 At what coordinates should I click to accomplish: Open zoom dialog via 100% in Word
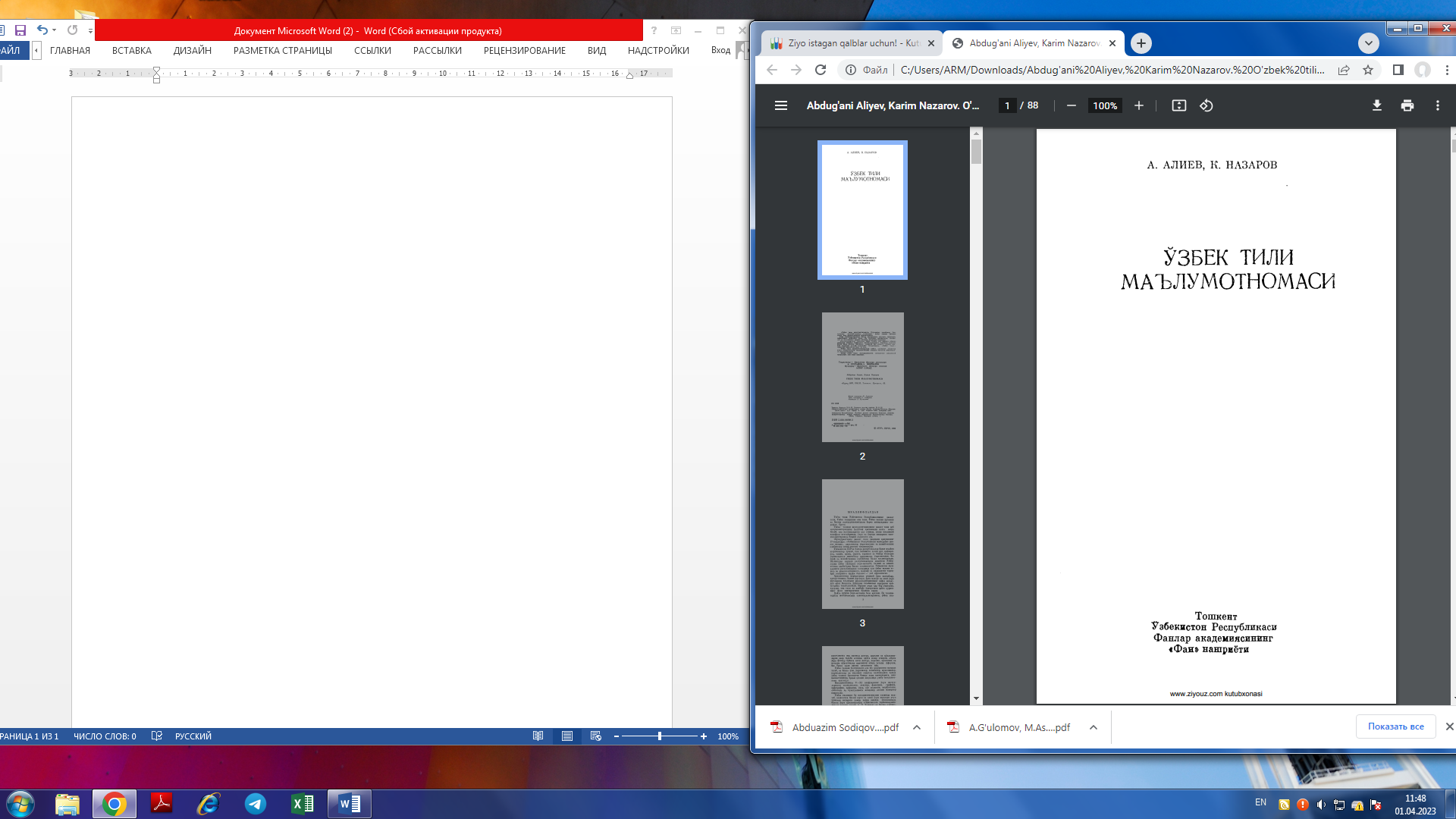[728, 736]
